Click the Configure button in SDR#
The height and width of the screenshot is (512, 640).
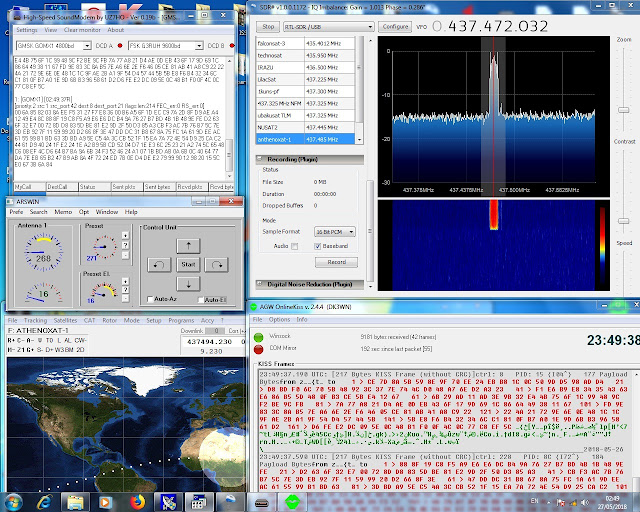tap(395, 27)
